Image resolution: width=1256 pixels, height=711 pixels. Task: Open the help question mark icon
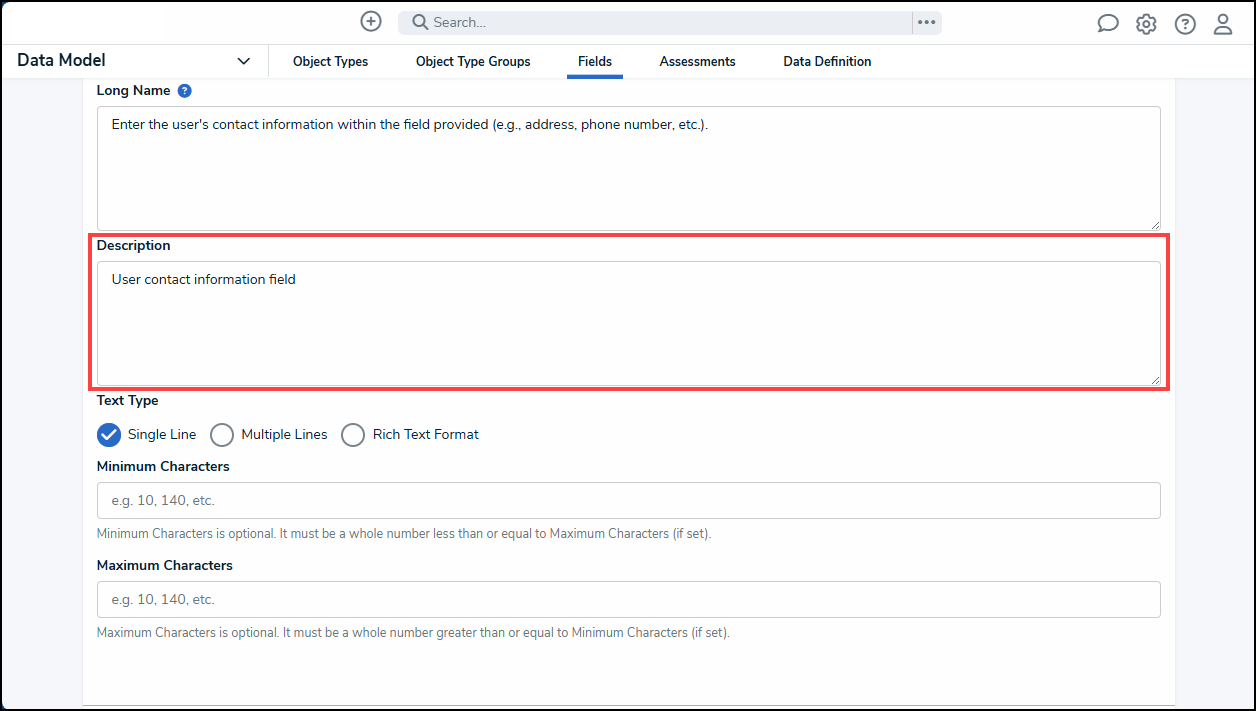tap(1185, 24)
